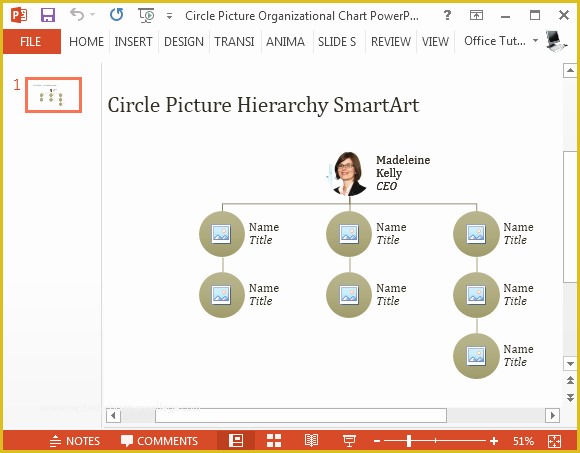Switch to the VIEW tab
This screenshot has height=453, width=580.
click(x=435, y=42)
